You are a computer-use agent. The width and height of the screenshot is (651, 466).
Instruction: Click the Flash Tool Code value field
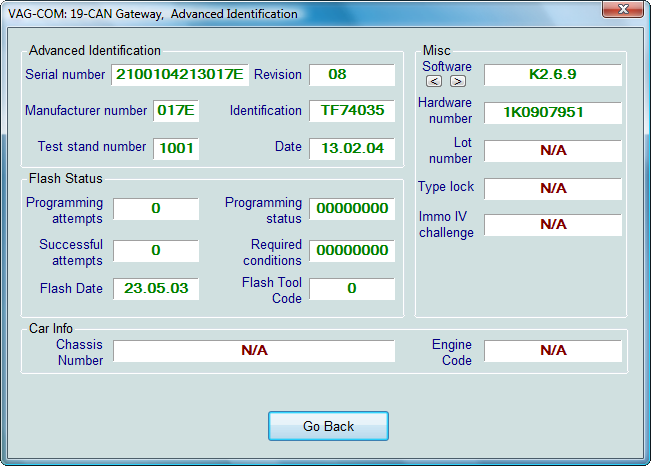click(352, 289)
